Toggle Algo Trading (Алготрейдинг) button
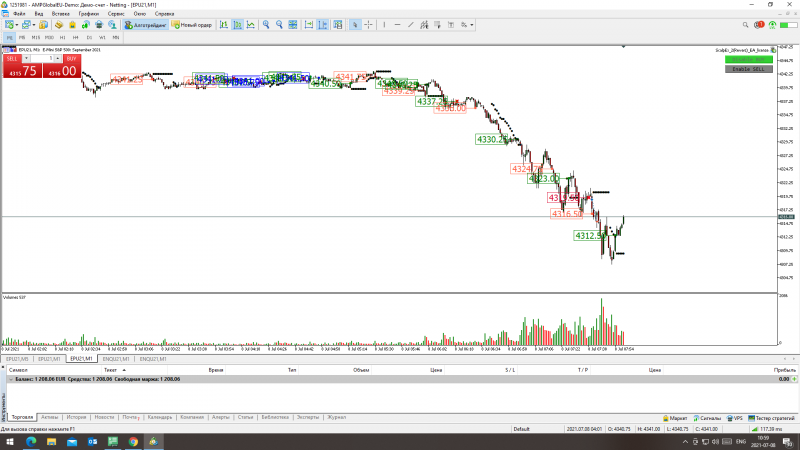This screenshot has height=450, width=800. tap(145, 24)
